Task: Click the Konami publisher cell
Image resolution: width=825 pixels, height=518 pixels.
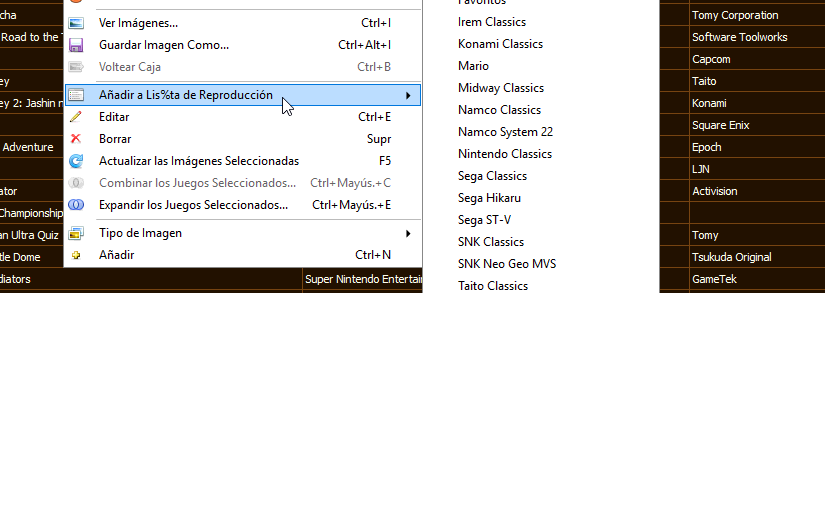Action: coord(757,104)
